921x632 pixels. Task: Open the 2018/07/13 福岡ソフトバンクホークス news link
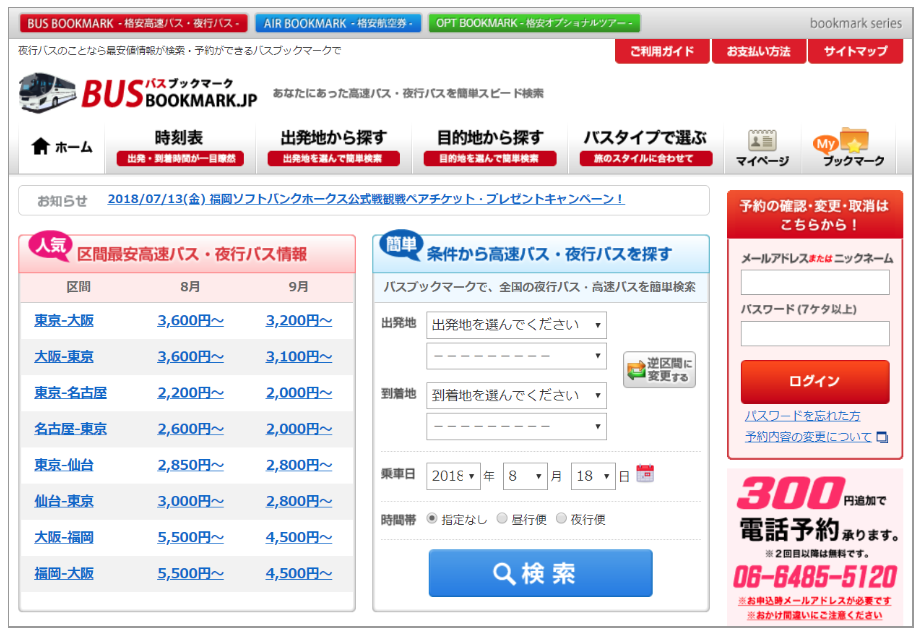pyautogui.click(x=366, y=199)
